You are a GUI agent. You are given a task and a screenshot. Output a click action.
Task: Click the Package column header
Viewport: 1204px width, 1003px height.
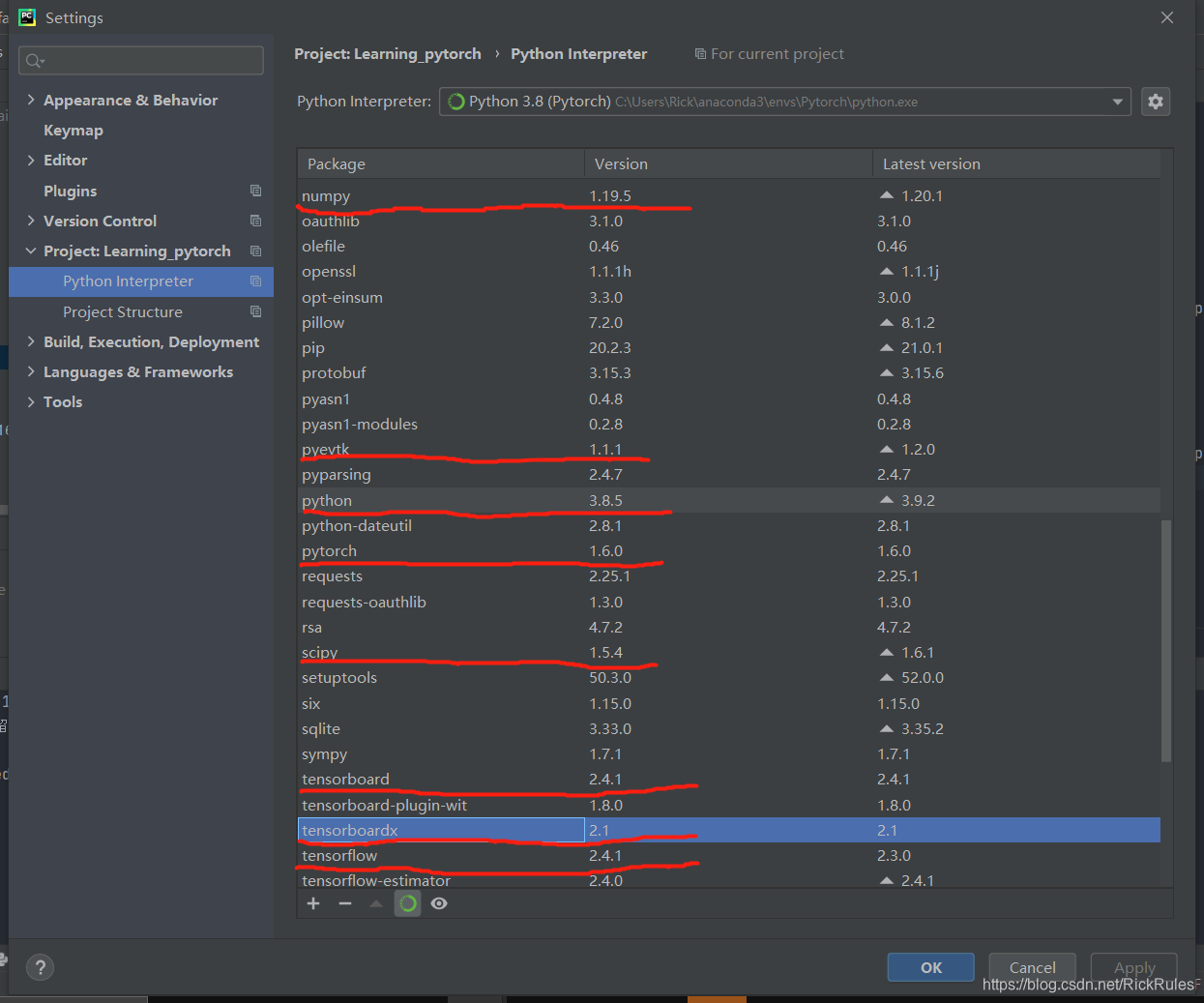pyautogui.click(x=441, y=163)
